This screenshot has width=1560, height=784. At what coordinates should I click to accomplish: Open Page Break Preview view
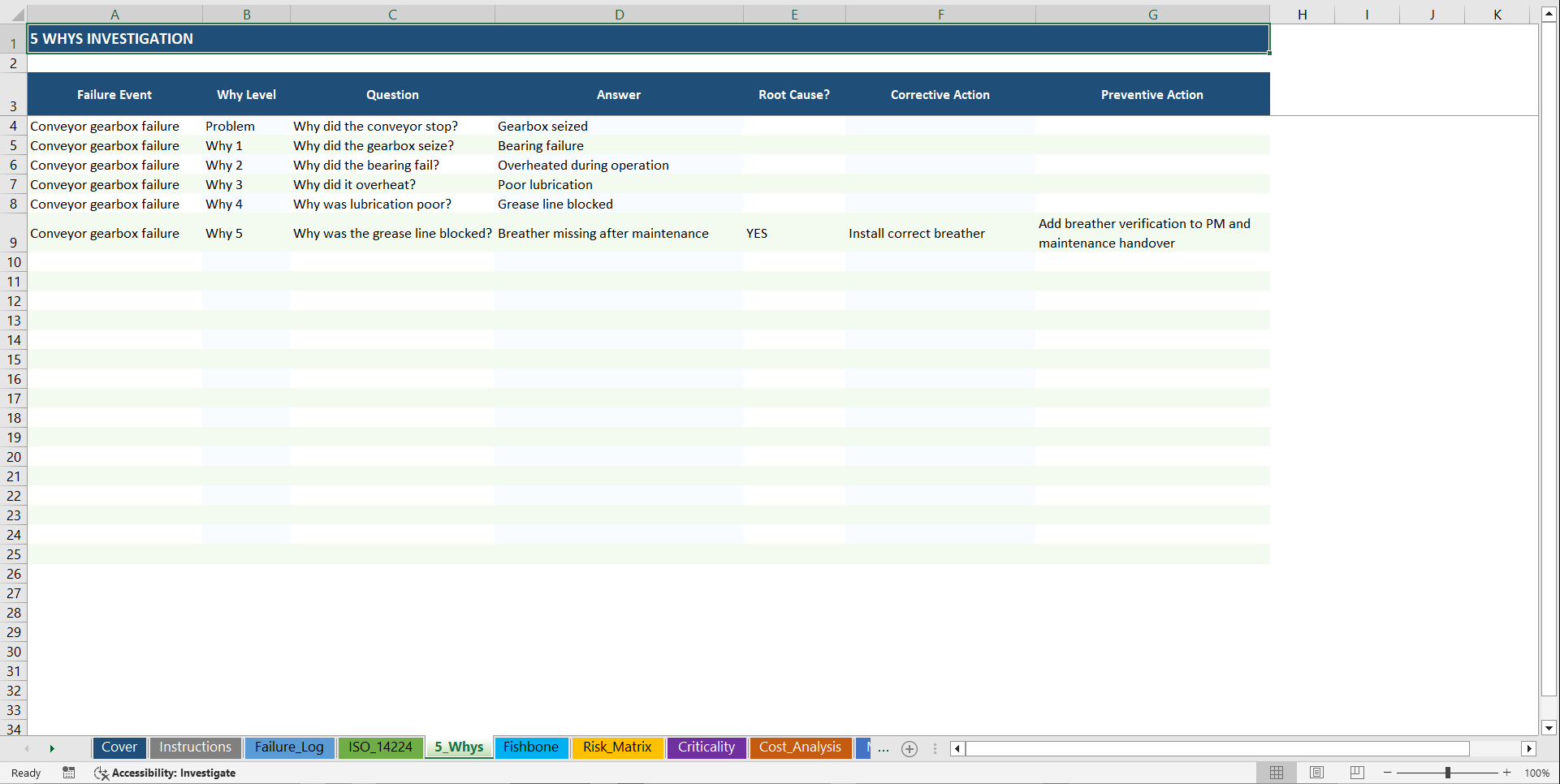point(1355,773)
